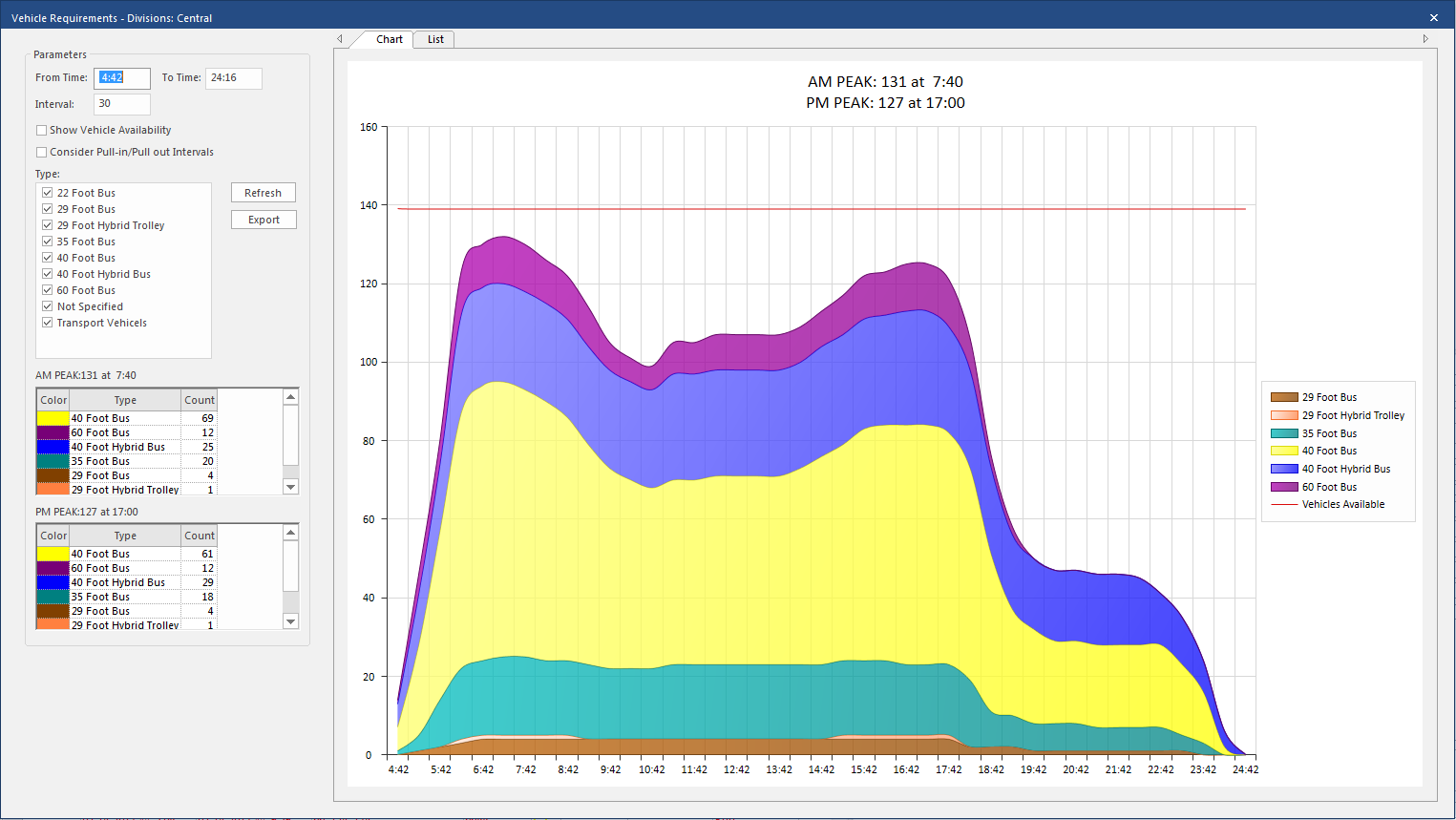Image resolution: width=1456 pixels, height=820 pixels.
Task: Click yellow 40 Foot Bus swatch in AM table
Action: pos(53,418)
